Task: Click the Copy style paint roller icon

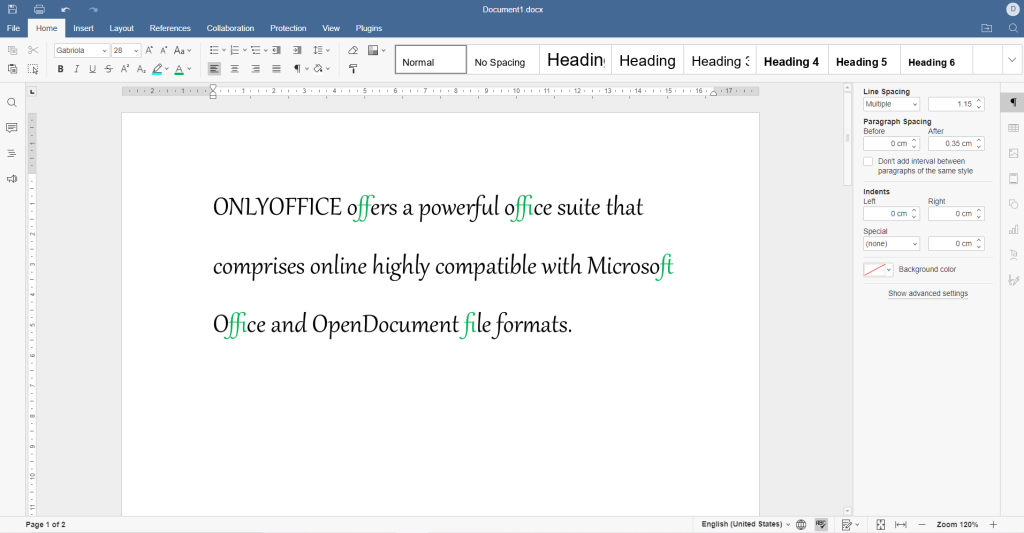Action: click(x=353, y=69)
